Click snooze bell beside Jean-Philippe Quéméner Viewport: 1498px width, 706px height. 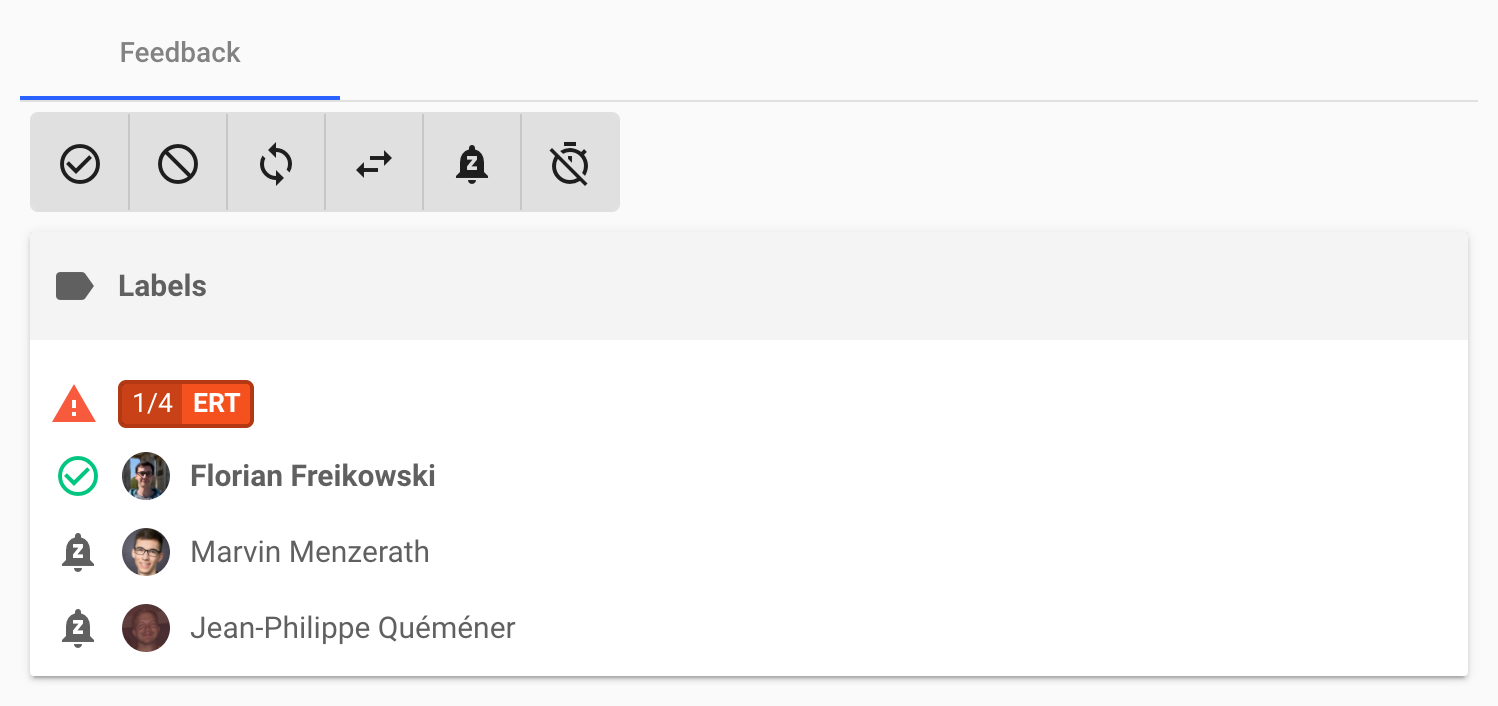pyautogui.click(x=78, y=628)
